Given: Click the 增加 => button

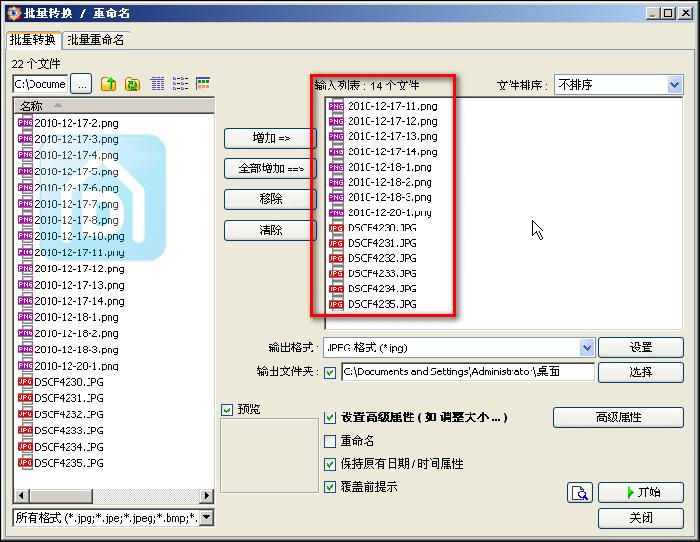Looking at the screenshot, I should (271, 138).
